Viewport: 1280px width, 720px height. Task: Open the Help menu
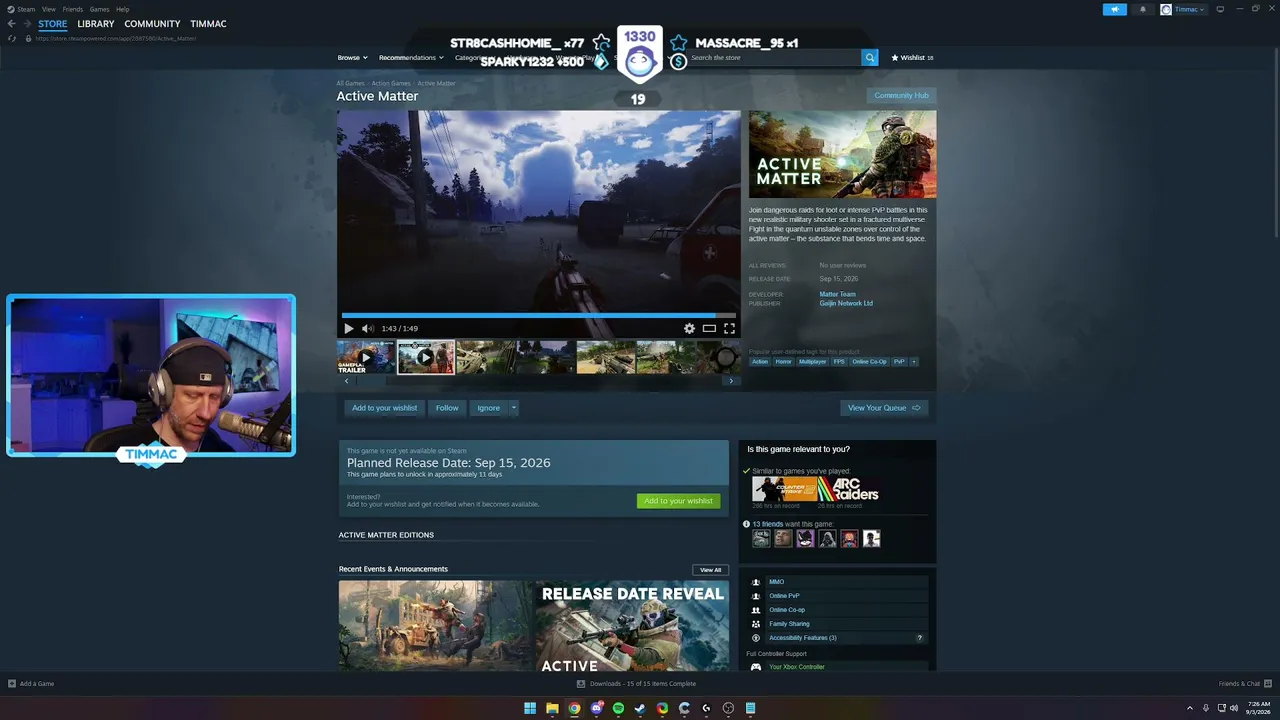(x=122, y=9)
